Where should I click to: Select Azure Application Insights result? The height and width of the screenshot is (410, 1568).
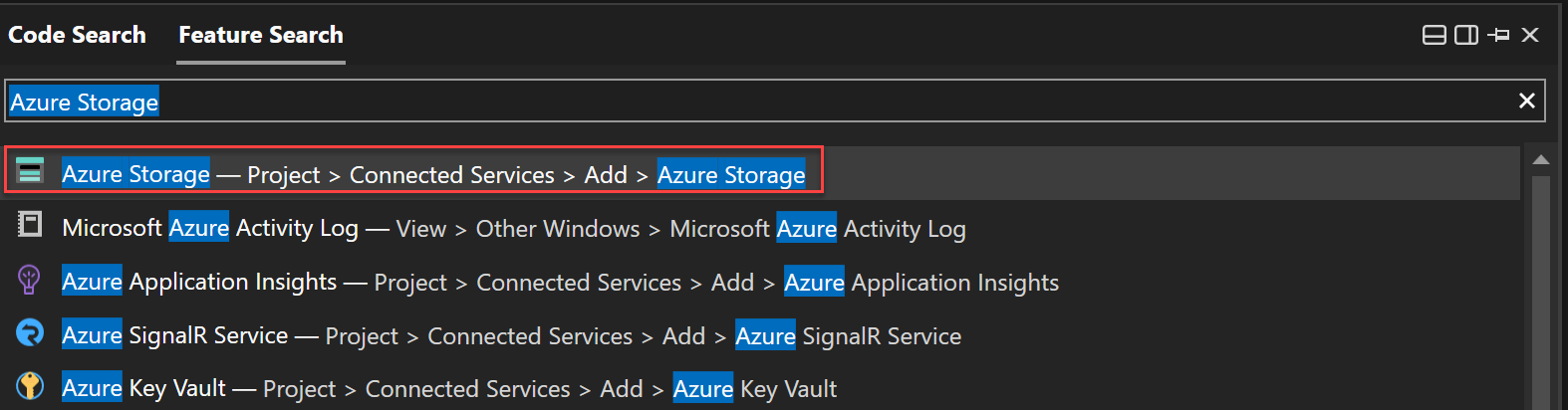762,282
